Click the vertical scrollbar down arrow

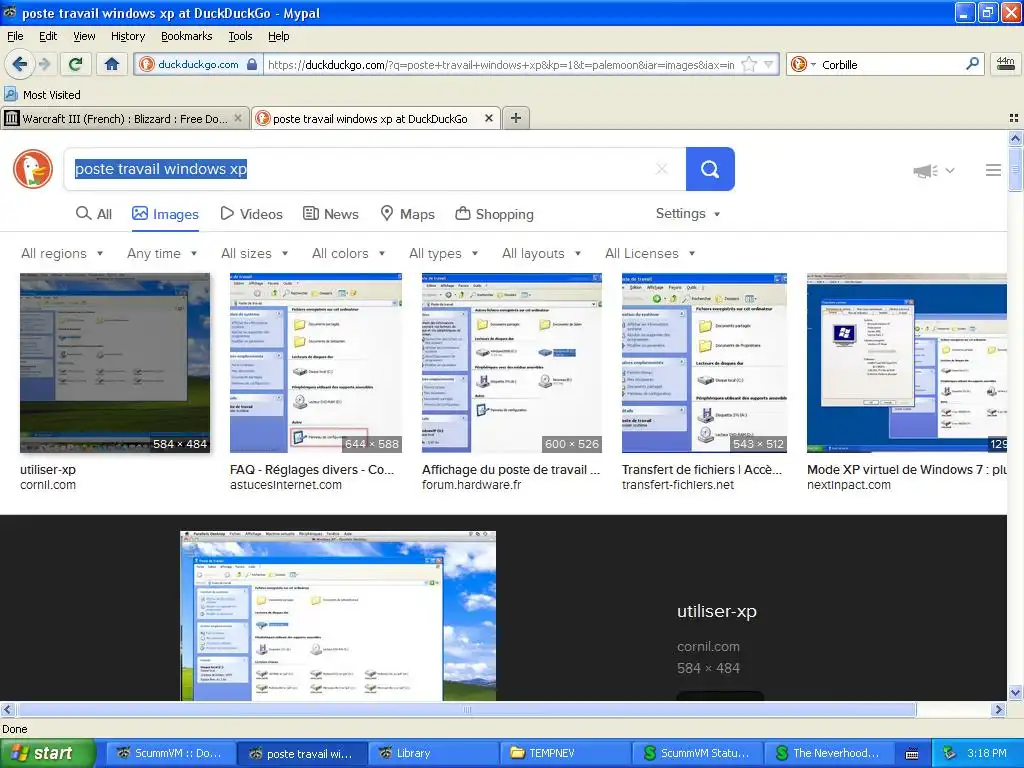[1015, 693]
